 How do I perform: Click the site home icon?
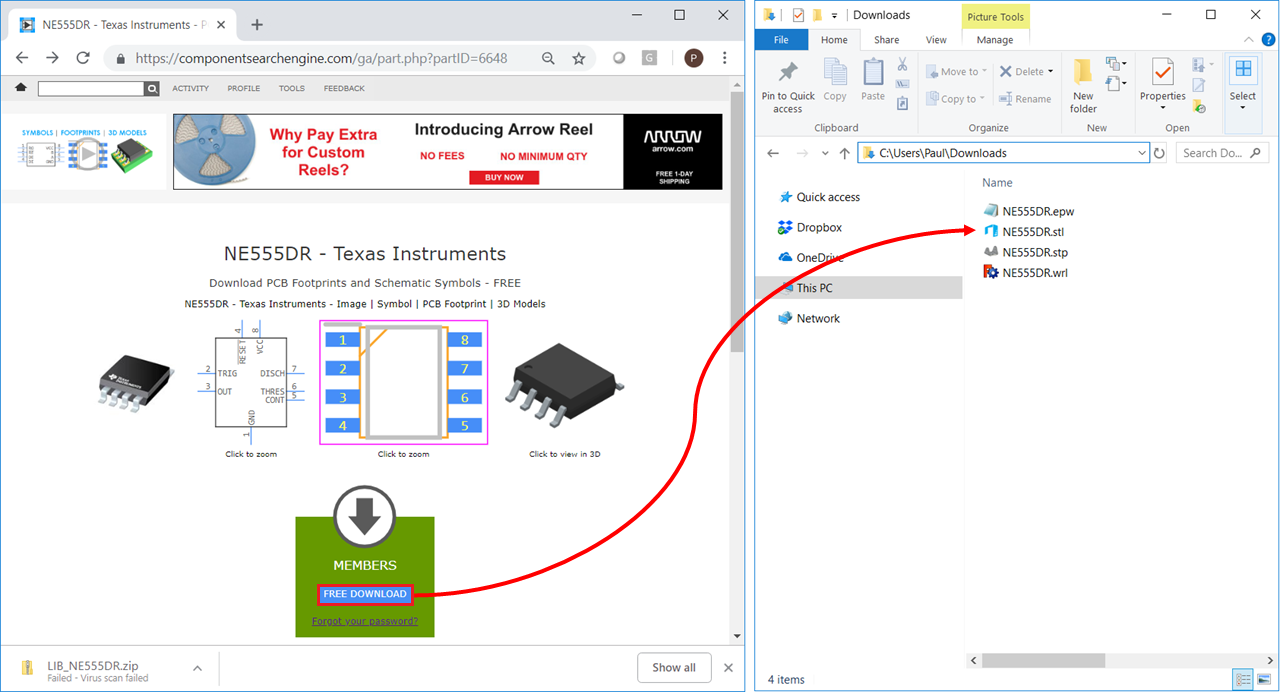pyautogui.click(x=21, y=88)
